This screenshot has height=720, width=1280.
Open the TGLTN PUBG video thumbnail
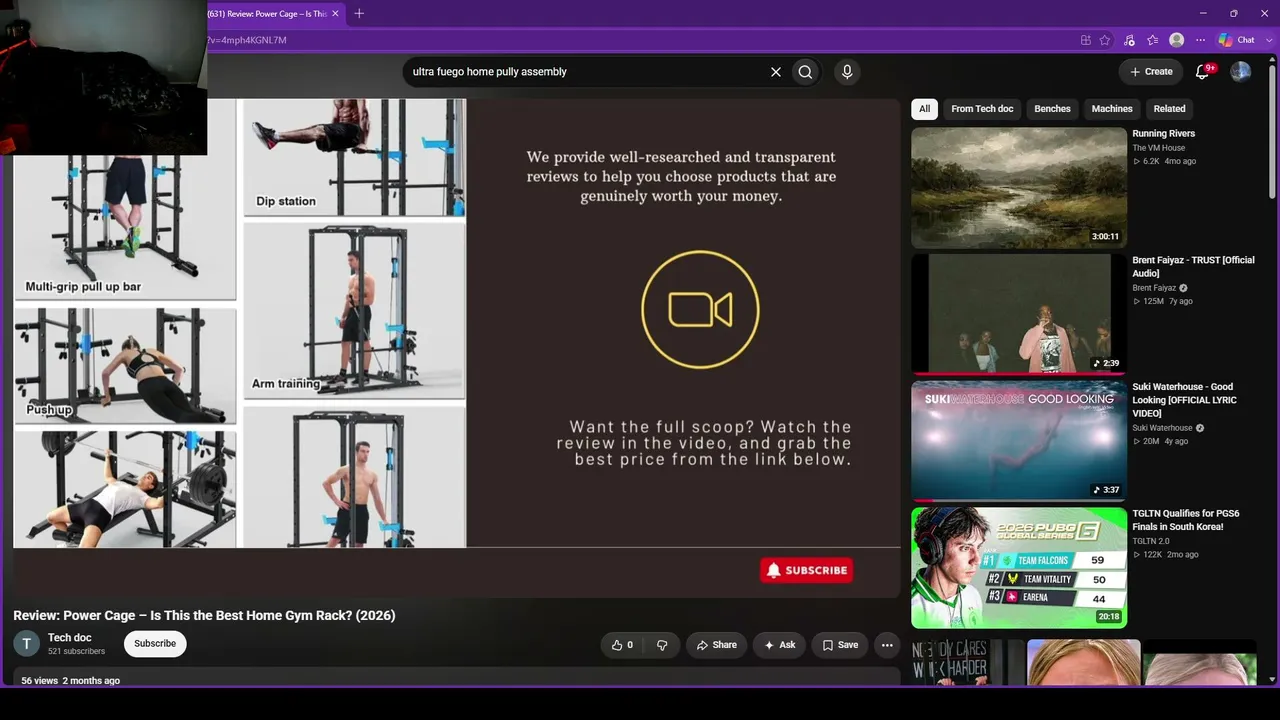point(1018,568)
